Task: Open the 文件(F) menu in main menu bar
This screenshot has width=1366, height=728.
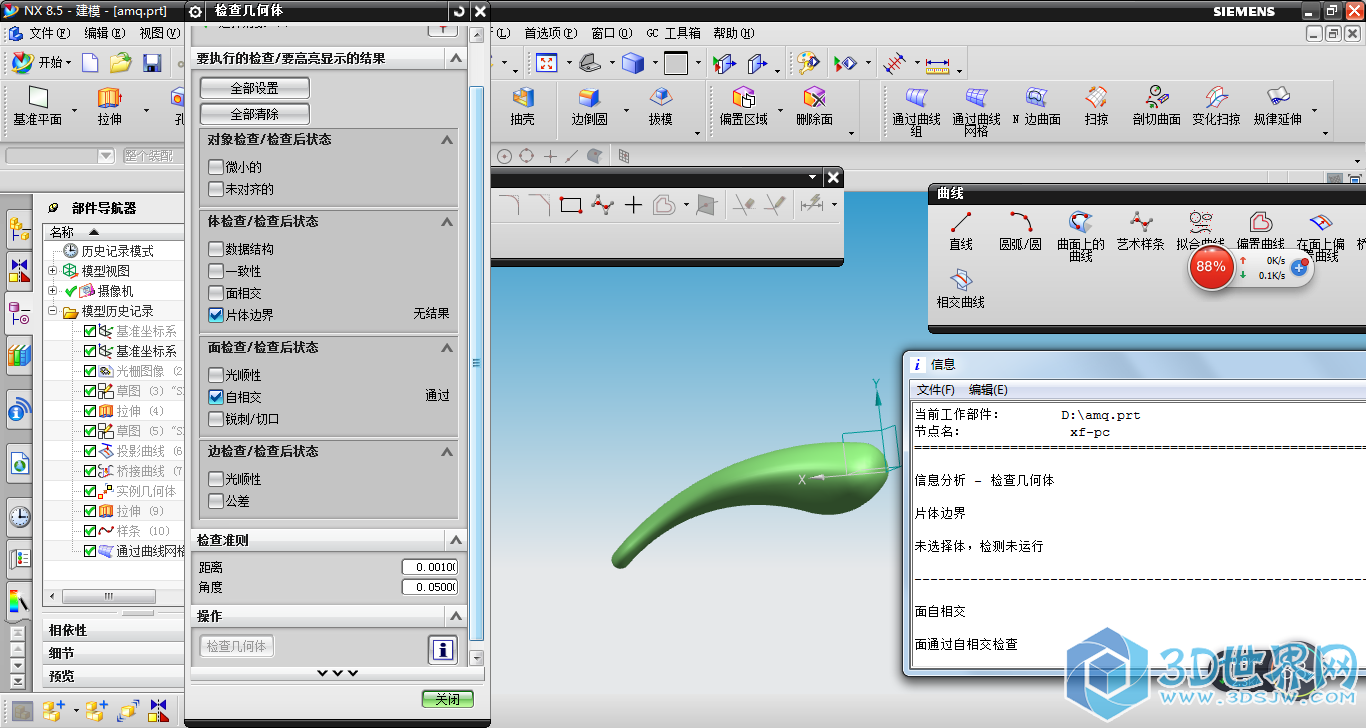Action: coord(49,33)
